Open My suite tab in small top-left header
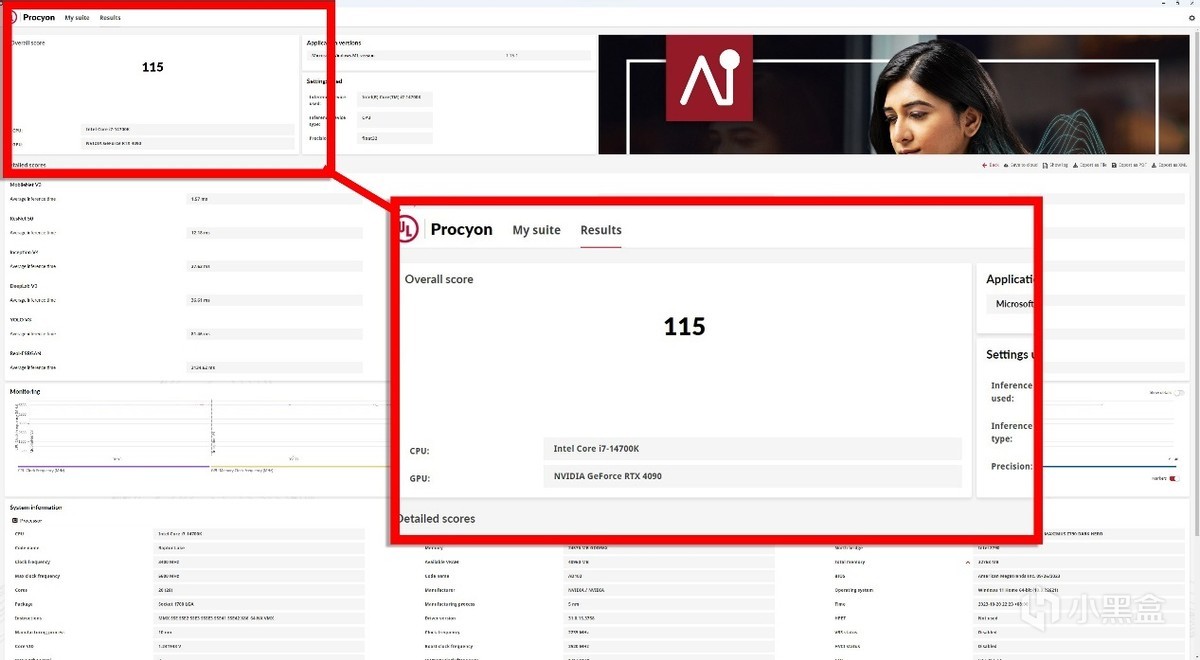 click(x=76, y=18)
